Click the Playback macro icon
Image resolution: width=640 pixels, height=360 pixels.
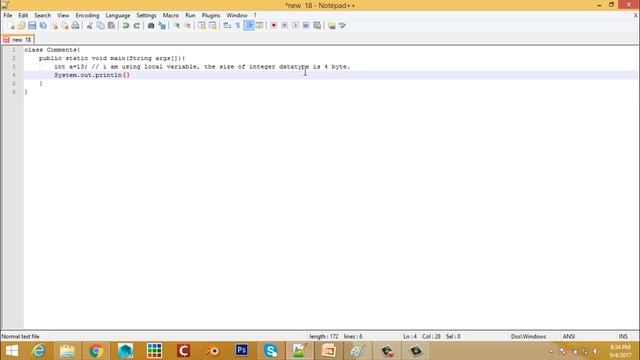tap(296, 26)
